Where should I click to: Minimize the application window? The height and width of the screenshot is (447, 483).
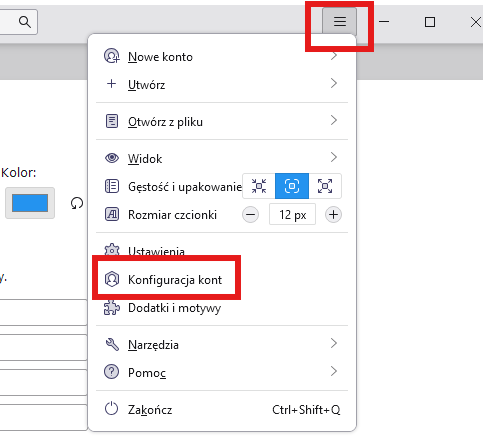click(x=384, y=22)
